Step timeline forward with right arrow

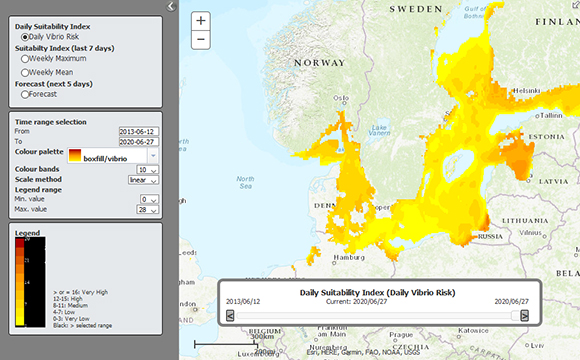(x=525, y=316)
